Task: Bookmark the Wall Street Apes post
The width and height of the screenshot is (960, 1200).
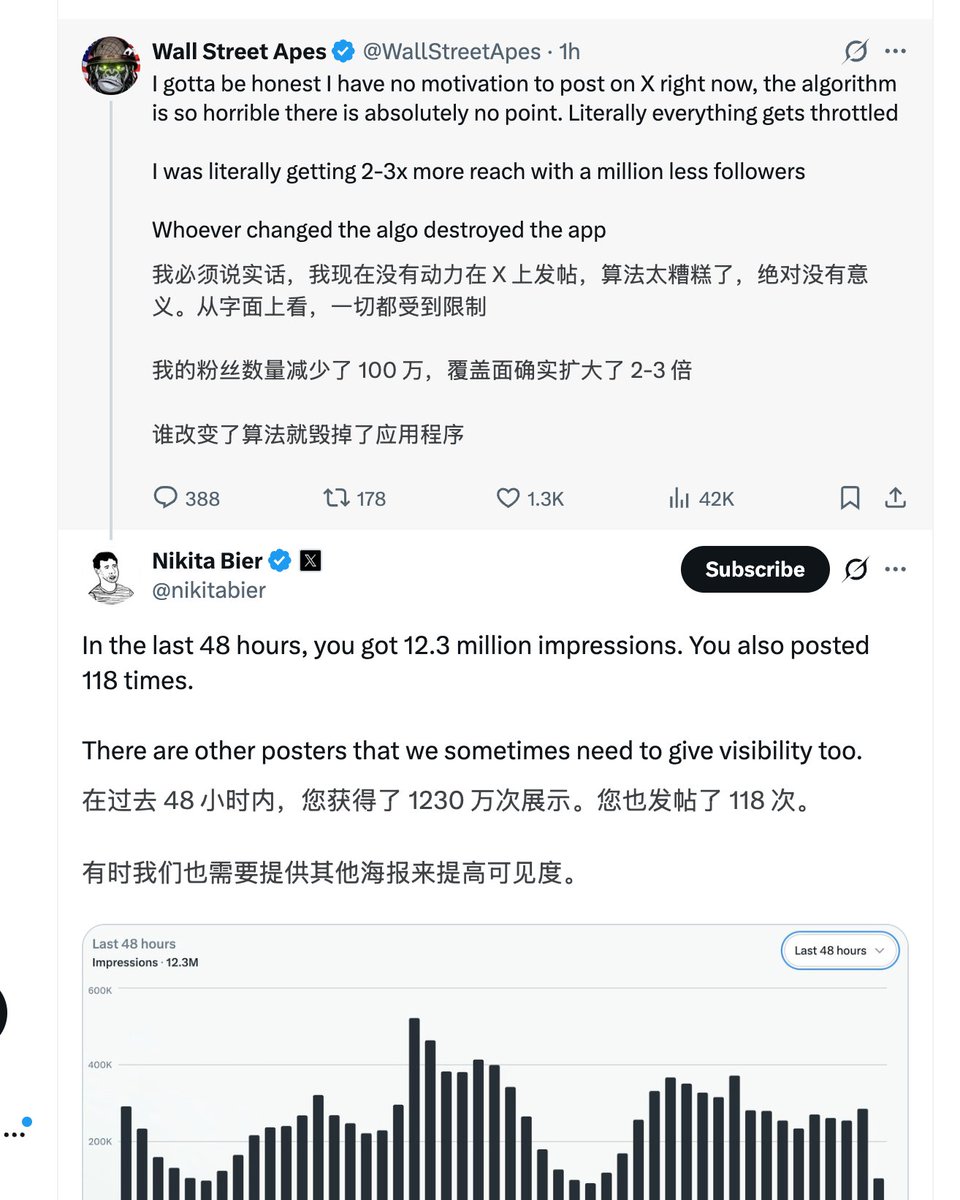Action: pos(850,498)
